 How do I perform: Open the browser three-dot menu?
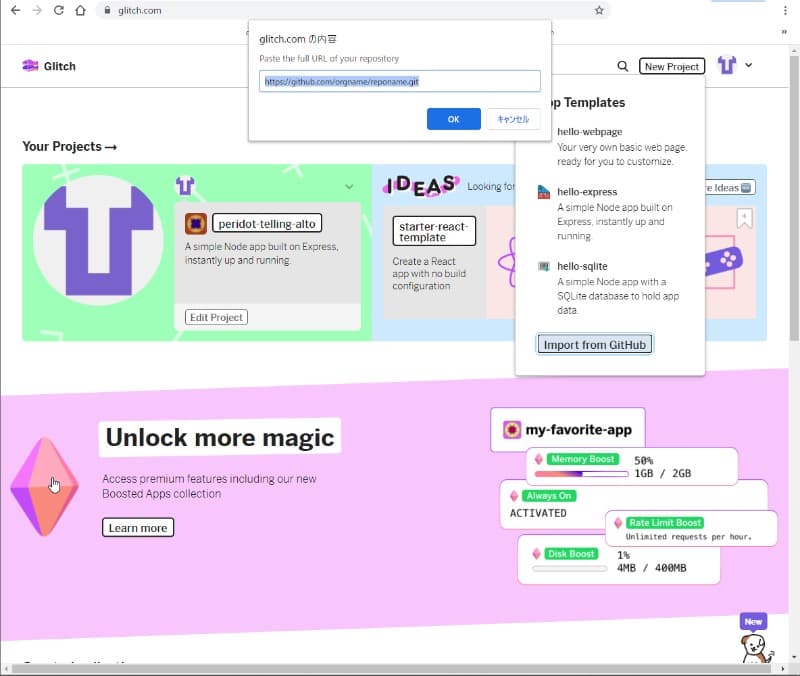(785, 10)
